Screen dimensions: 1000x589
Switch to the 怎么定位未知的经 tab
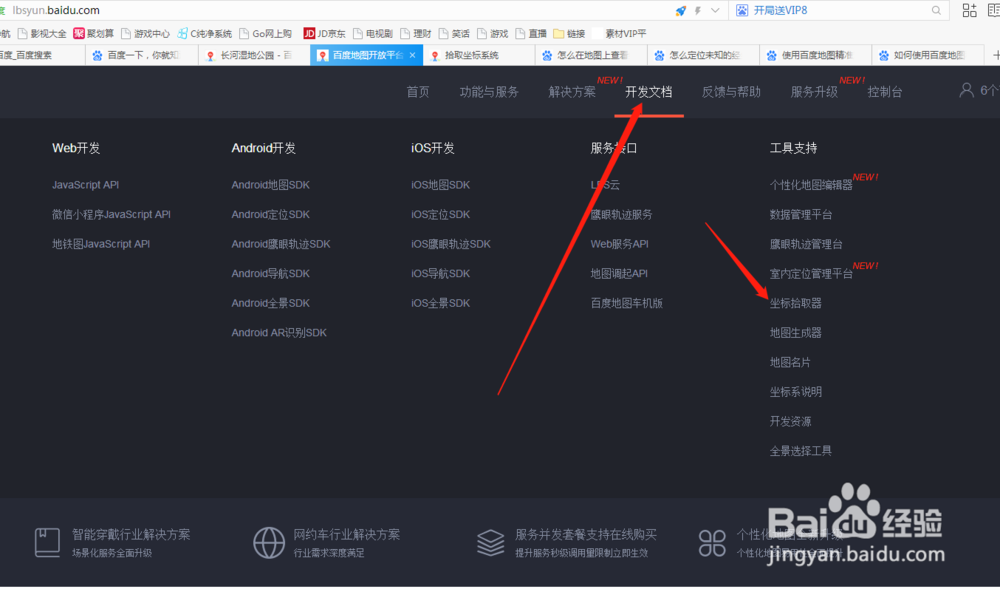703,55
